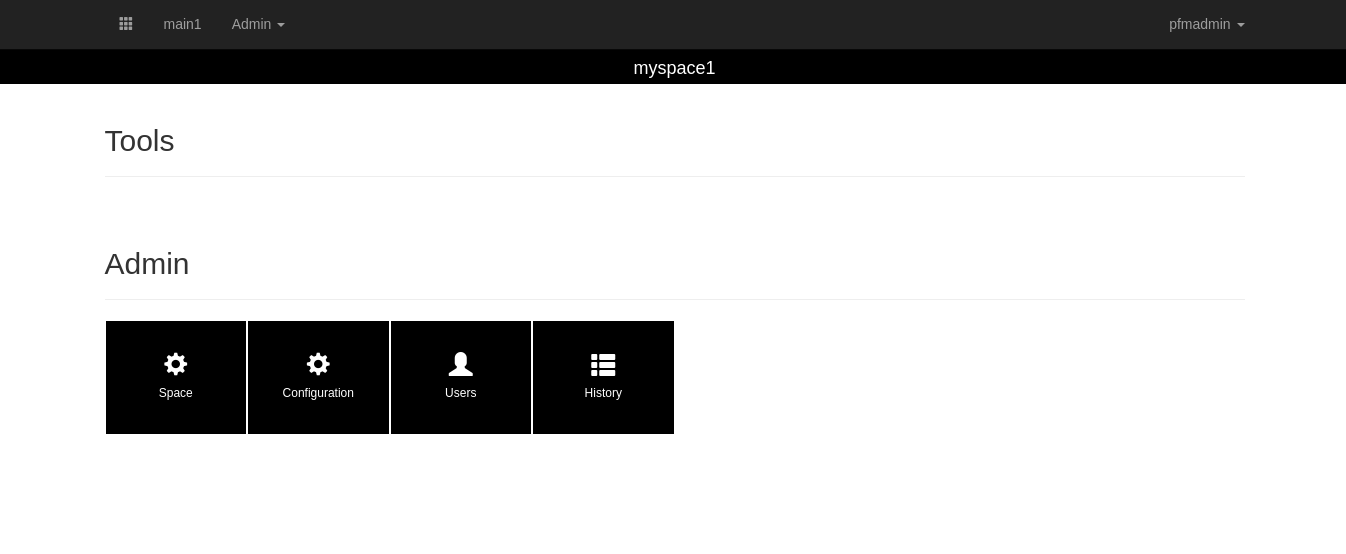Click the History label text
Screen dimensions: 1346x554
[603, 393]
